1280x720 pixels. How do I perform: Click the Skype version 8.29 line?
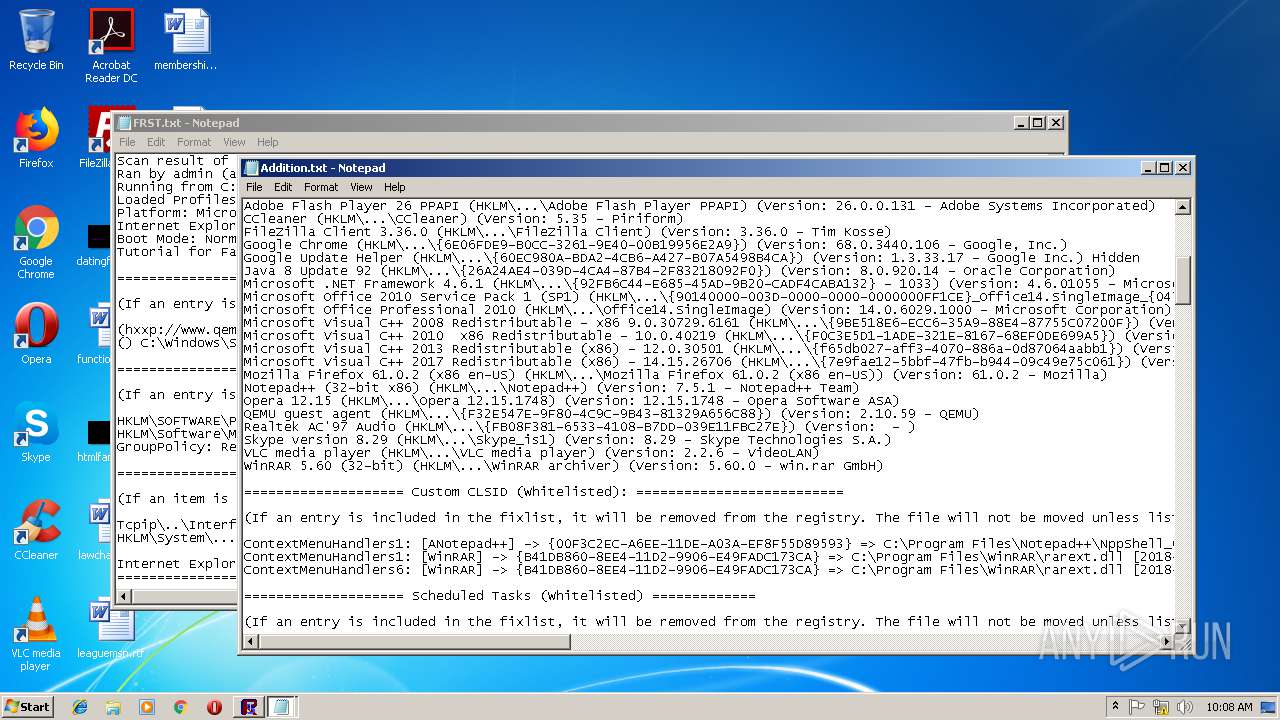[x=567, y=440]
